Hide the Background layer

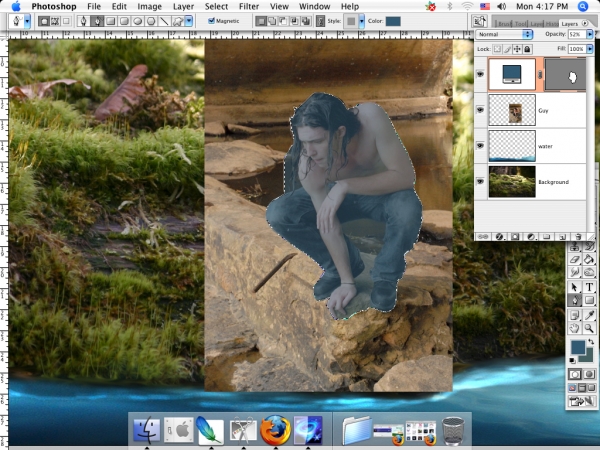tap(480, 181)
